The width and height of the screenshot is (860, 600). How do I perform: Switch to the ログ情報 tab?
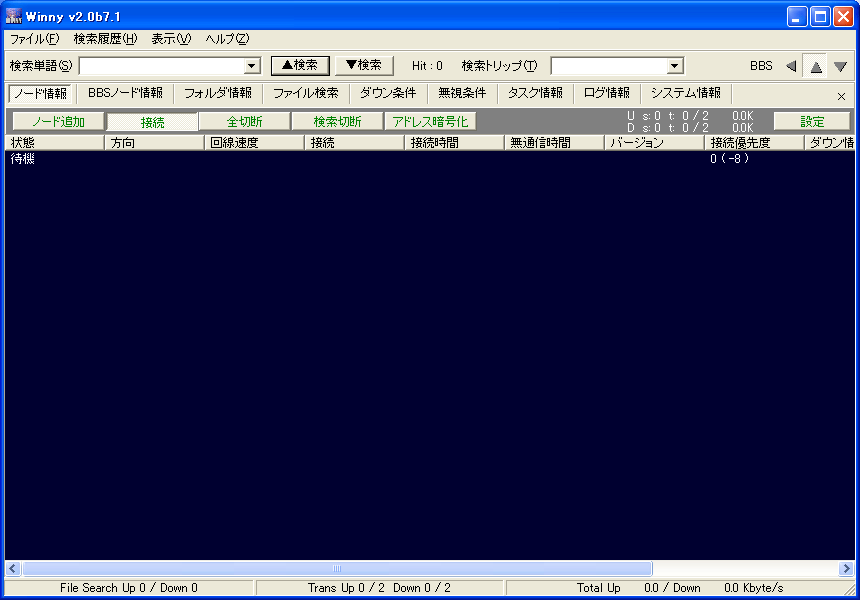click(x=607, y=93)
